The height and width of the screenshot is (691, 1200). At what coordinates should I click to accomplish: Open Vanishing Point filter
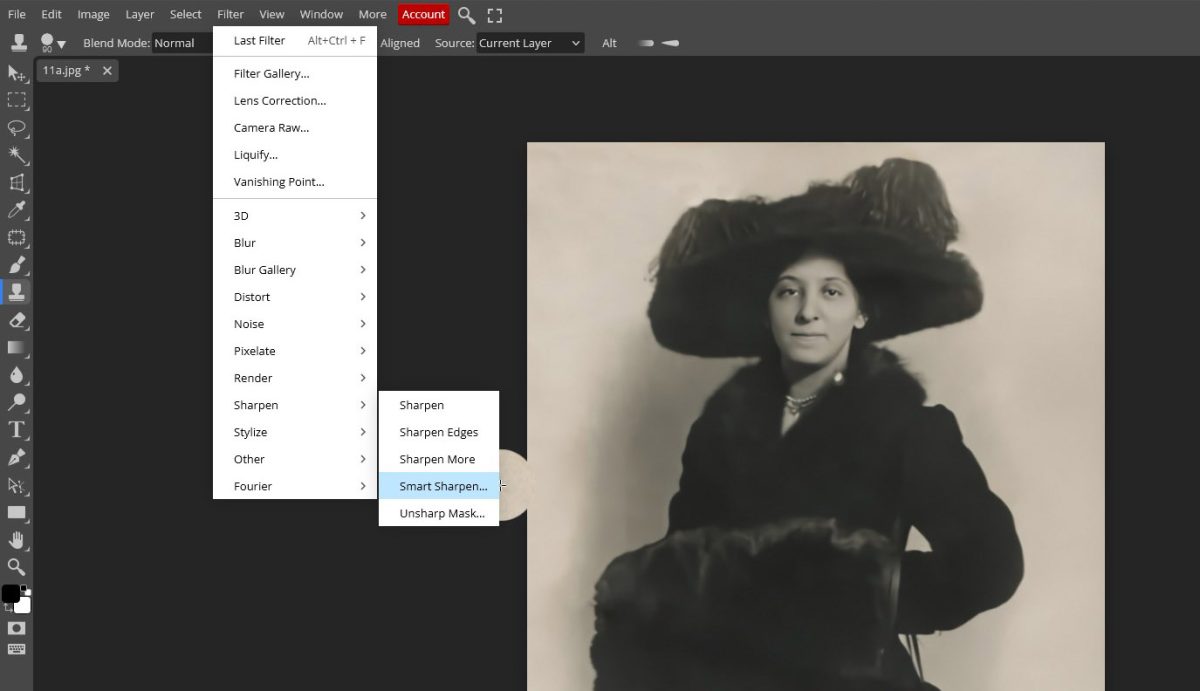[x=295, y=182]
